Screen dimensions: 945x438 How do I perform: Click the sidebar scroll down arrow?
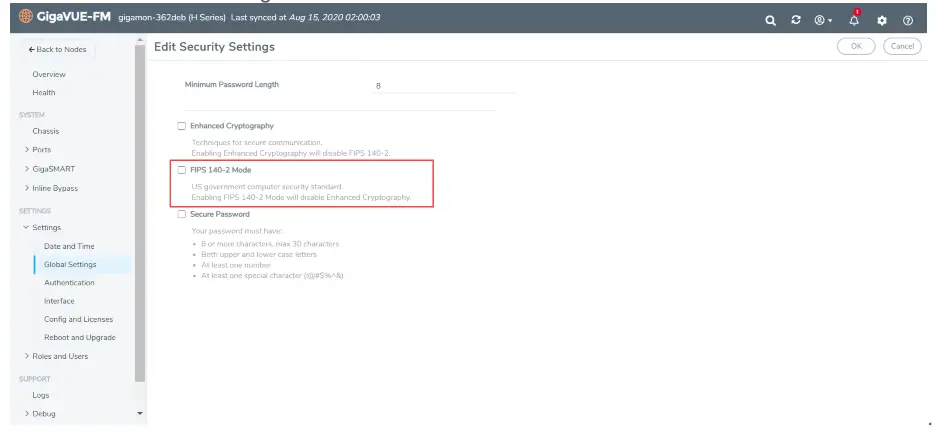[x=140, y=414]
